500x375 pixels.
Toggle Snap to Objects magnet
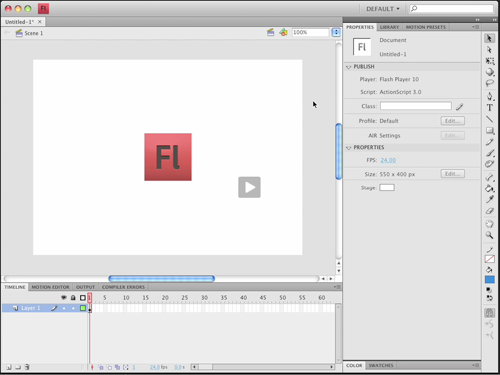[x=489, y=313]
